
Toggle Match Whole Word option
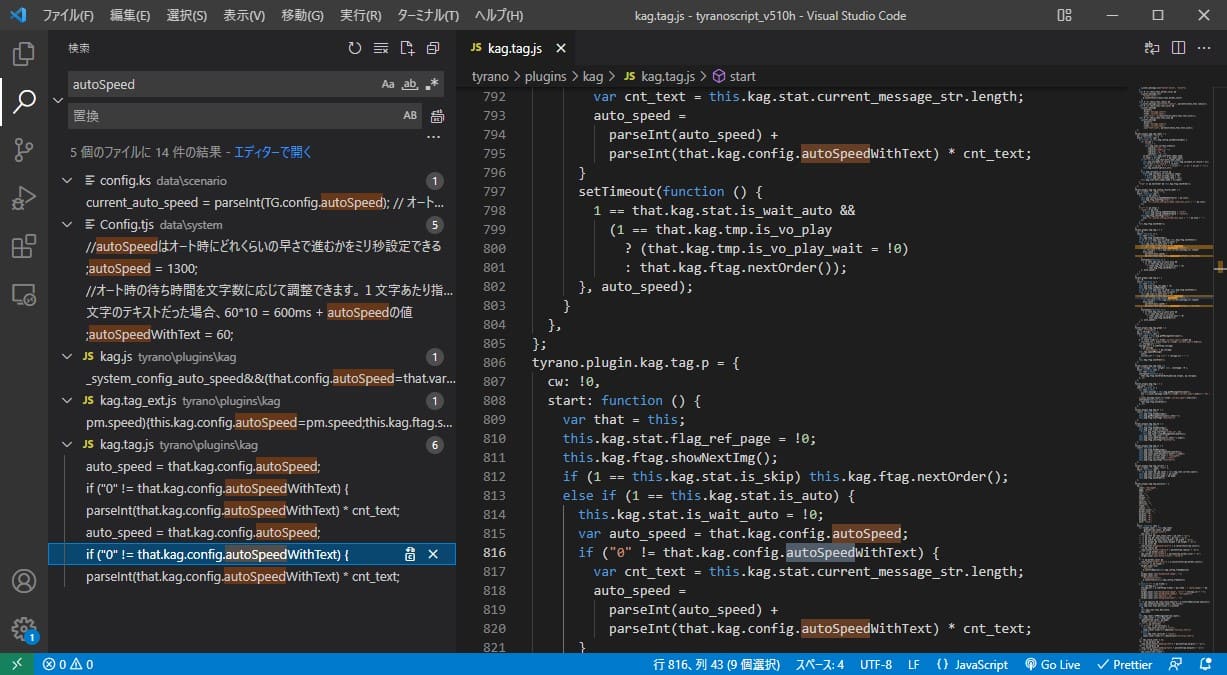[x=410, y=85]
